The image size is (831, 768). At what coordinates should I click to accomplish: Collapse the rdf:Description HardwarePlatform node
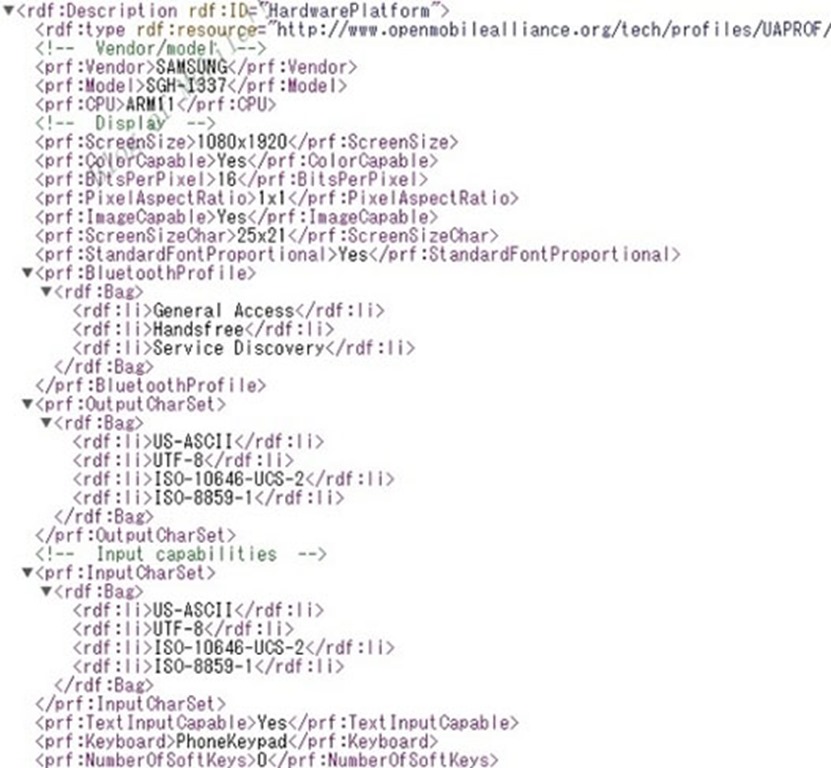(8, 10)
